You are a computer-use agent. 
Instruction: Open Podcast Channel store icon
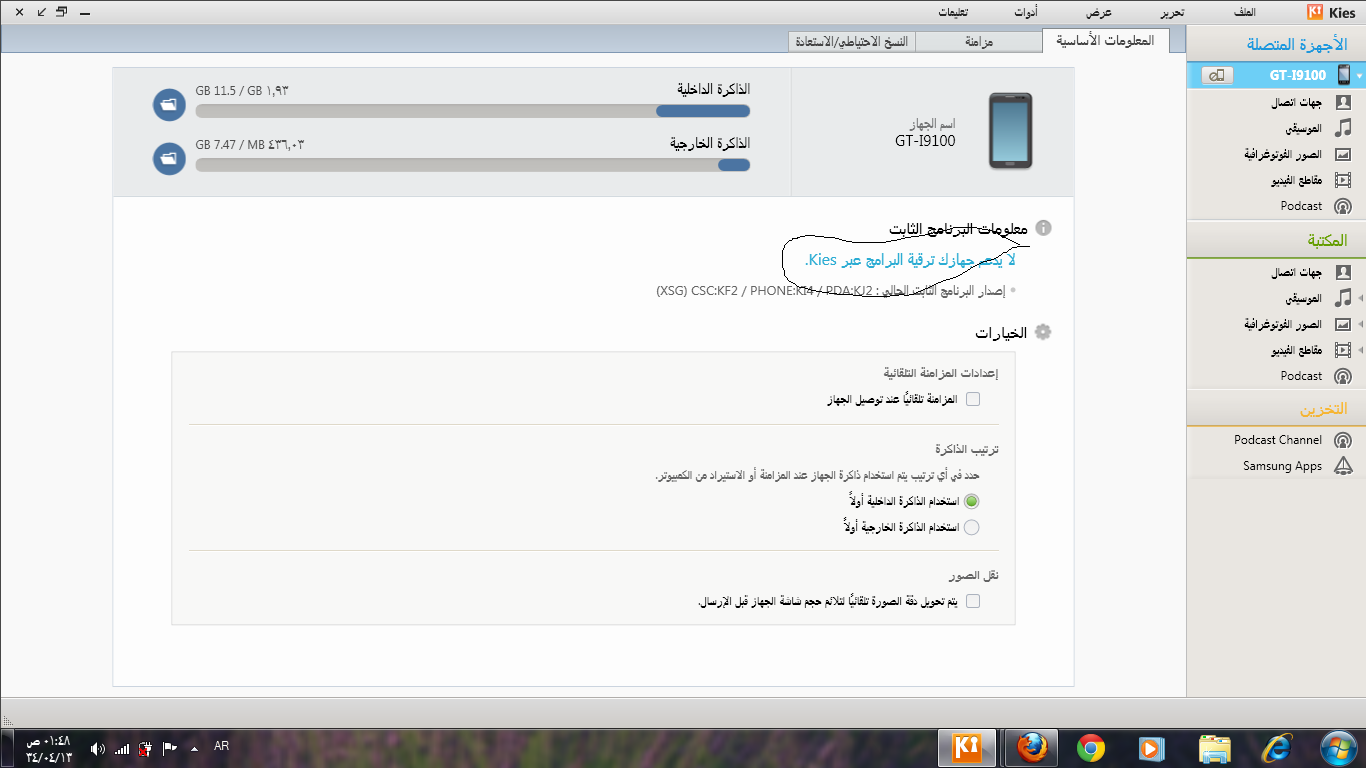(x=1343, y=440)
